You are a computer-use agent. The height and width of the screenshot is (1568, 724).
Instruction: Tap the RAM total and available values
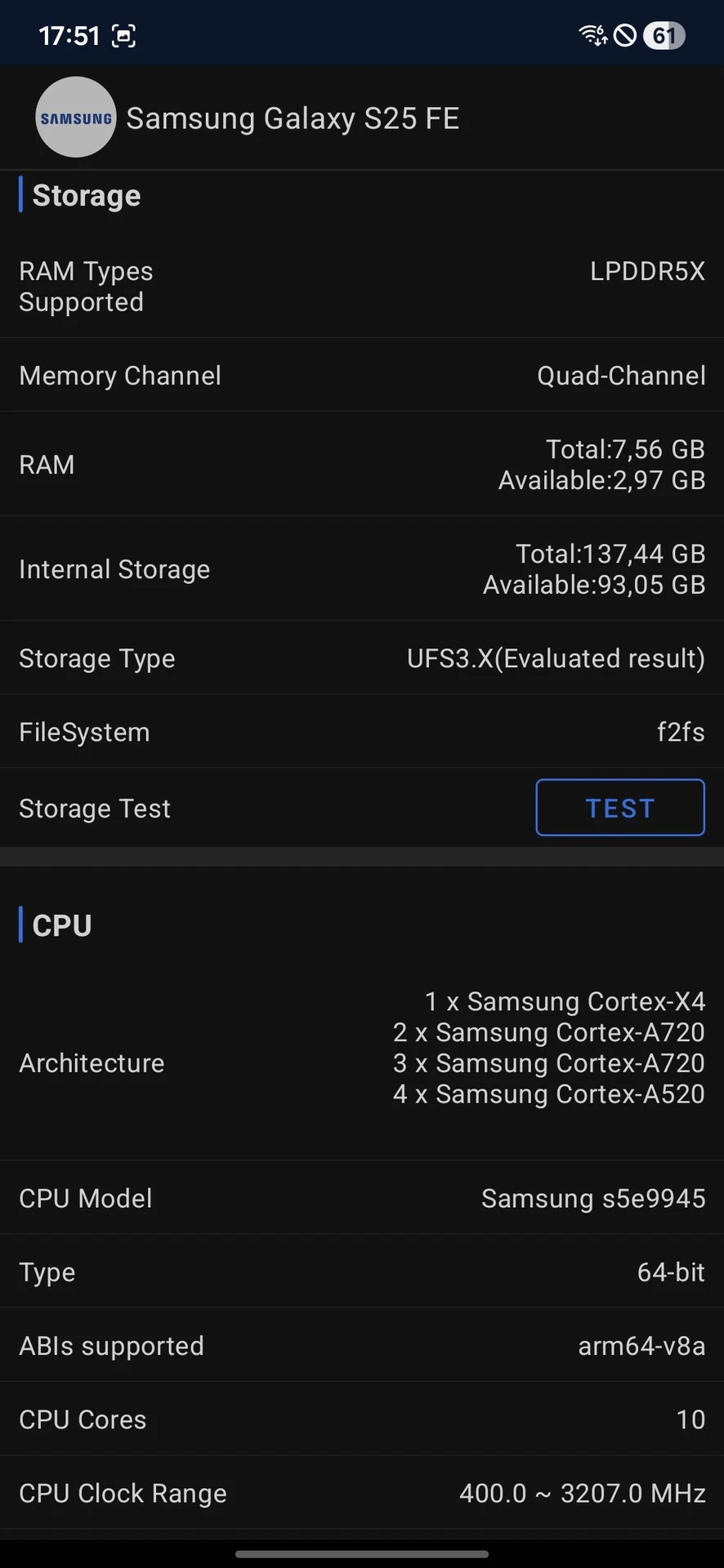602,465
